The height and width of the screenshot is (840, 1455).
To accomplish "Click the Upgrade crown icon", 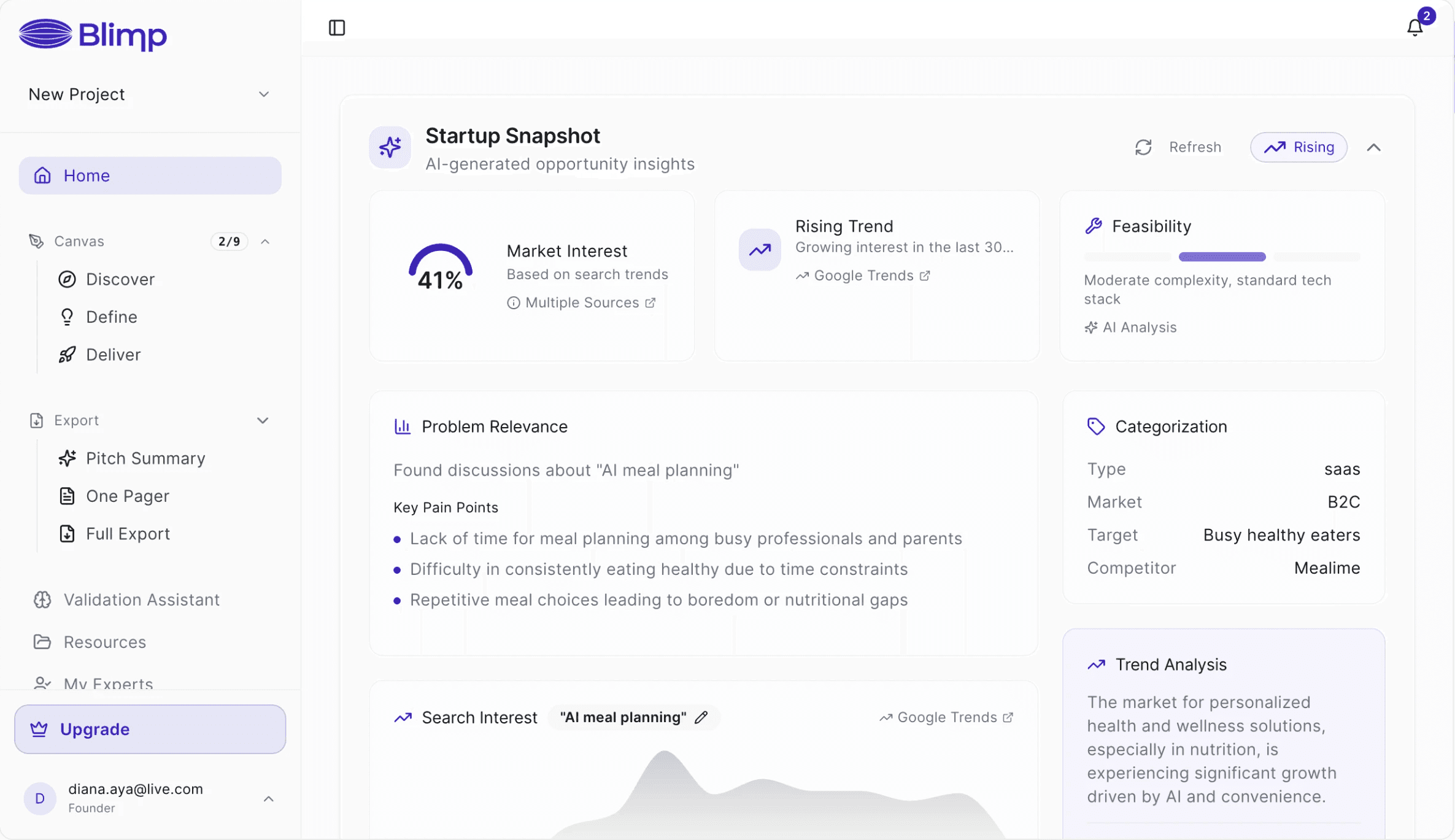I will click(39, 729).
